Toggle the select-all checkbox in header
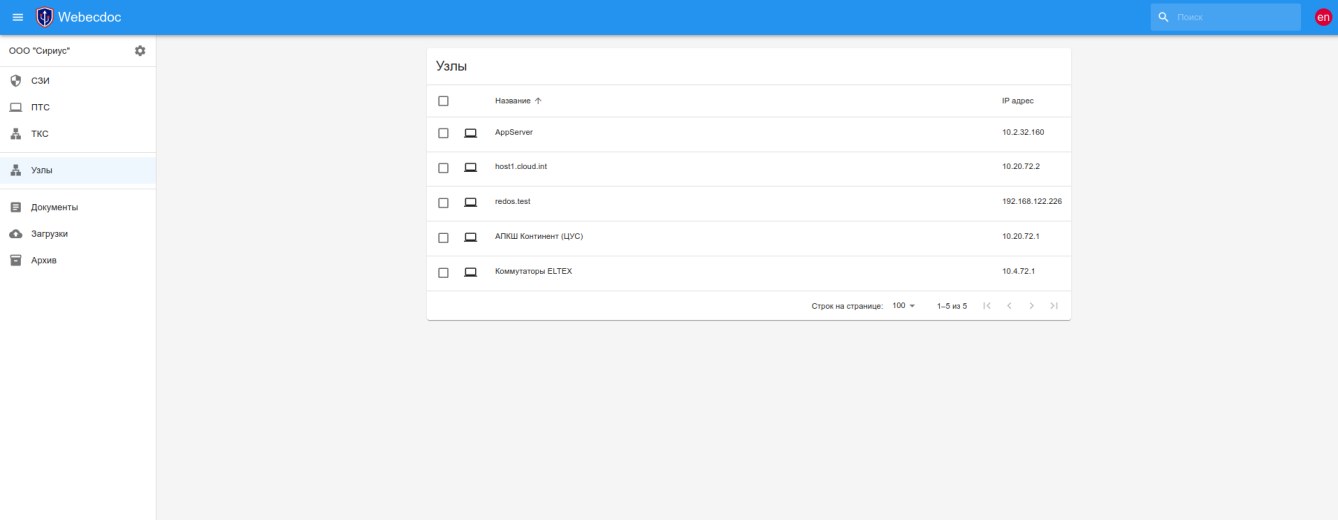The height and width of the screenshot is (520, 1338). pyautogui.click(x=443, y=101)
